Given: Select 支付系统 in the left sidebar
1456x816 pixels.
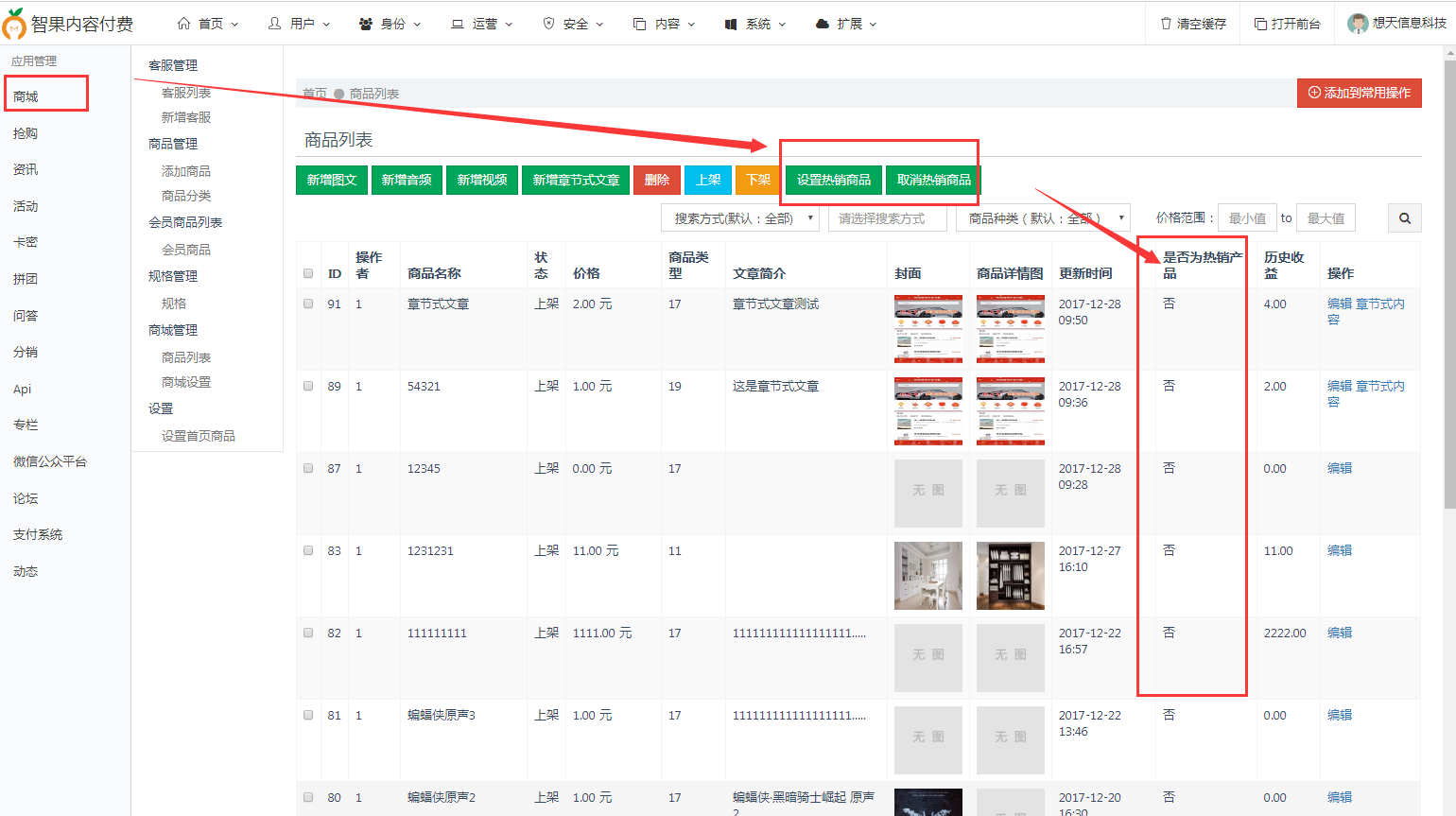Looking at the screenshot, I should [38, 534].
